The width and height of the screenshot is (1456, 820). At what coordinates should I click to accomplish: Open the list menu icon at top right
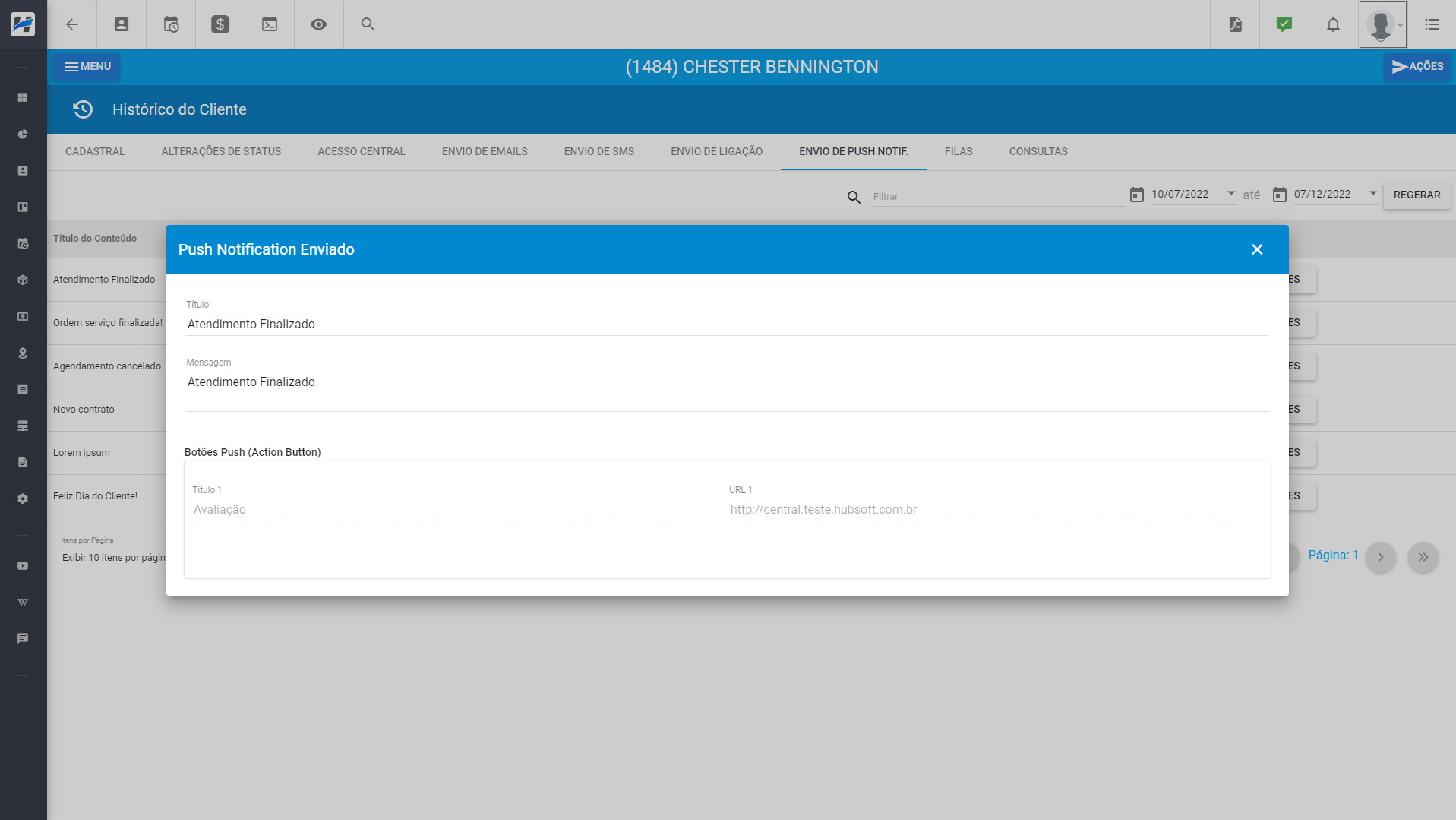click(x=1432, y=24)
